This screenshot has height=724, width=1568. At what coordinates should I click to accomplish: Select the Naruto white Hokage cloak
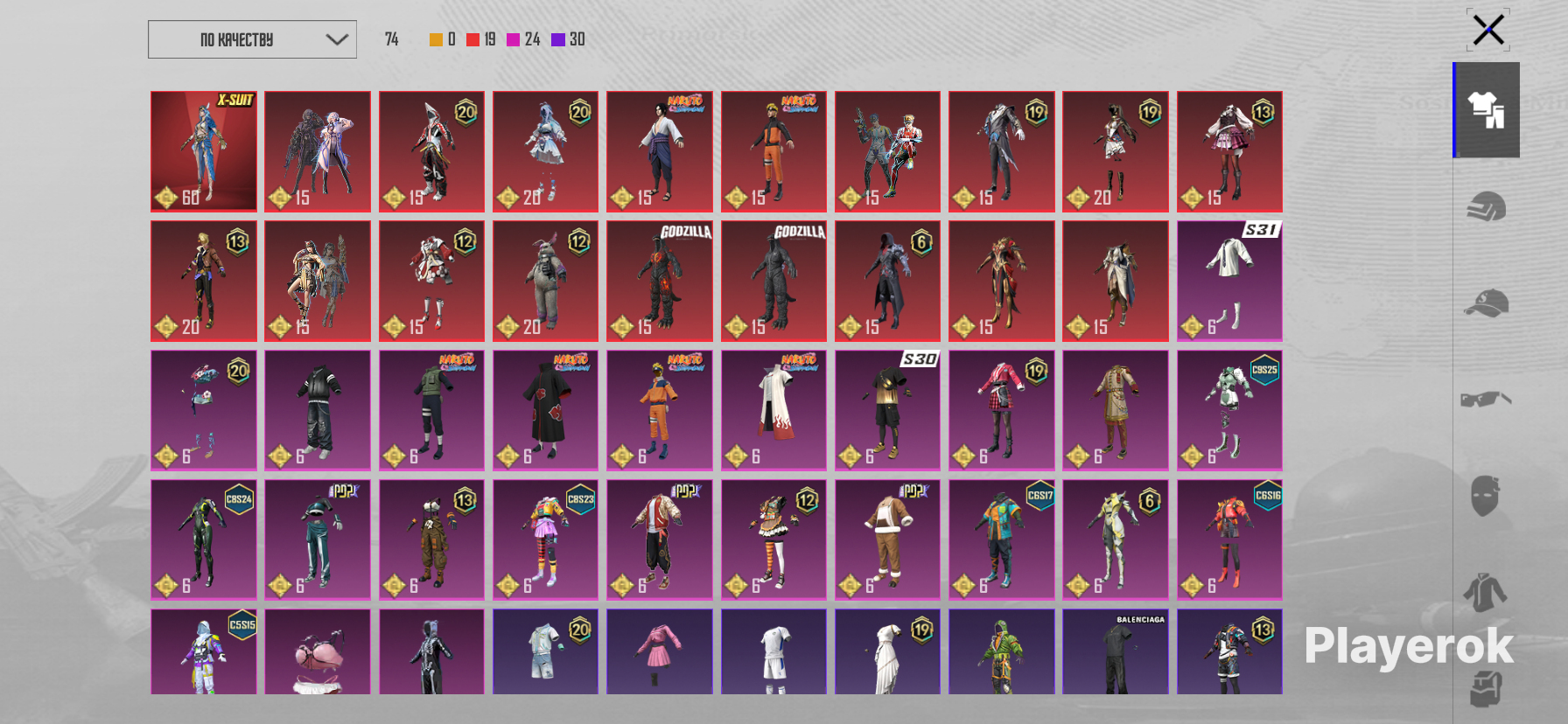point(773,410)
